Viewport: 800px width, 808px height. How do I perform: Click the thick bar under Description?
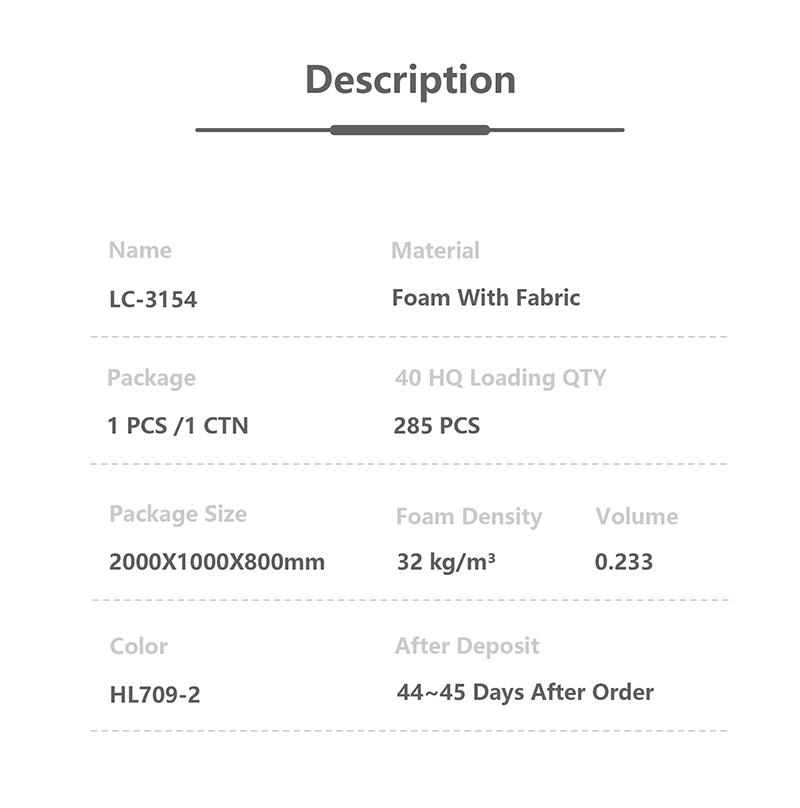tap(410, 130)
